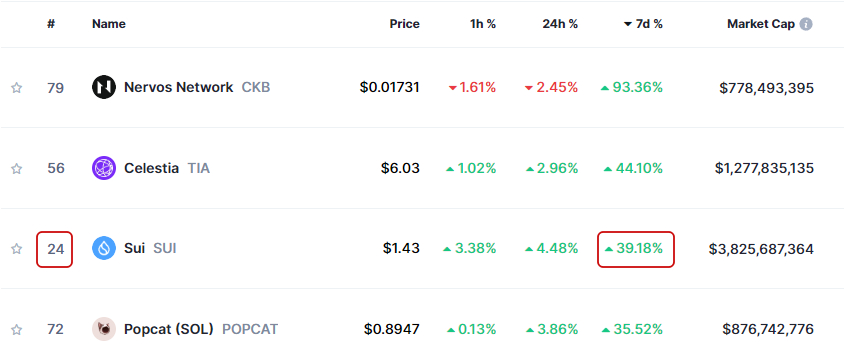
Task: Click the Market Cap column header
Action: 761,24
